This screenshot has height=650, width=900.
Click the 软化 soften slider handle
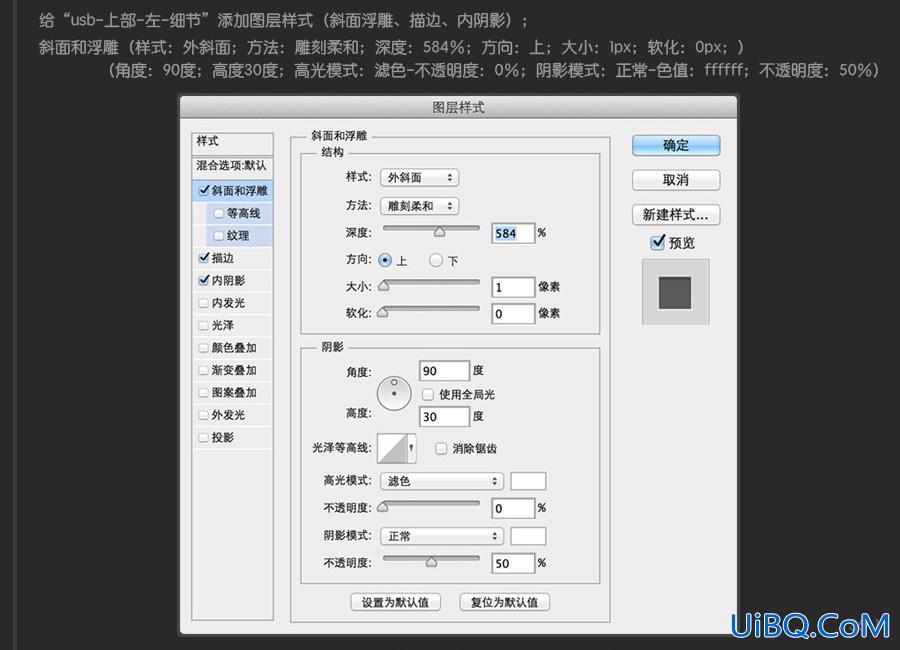click(383, 312)
